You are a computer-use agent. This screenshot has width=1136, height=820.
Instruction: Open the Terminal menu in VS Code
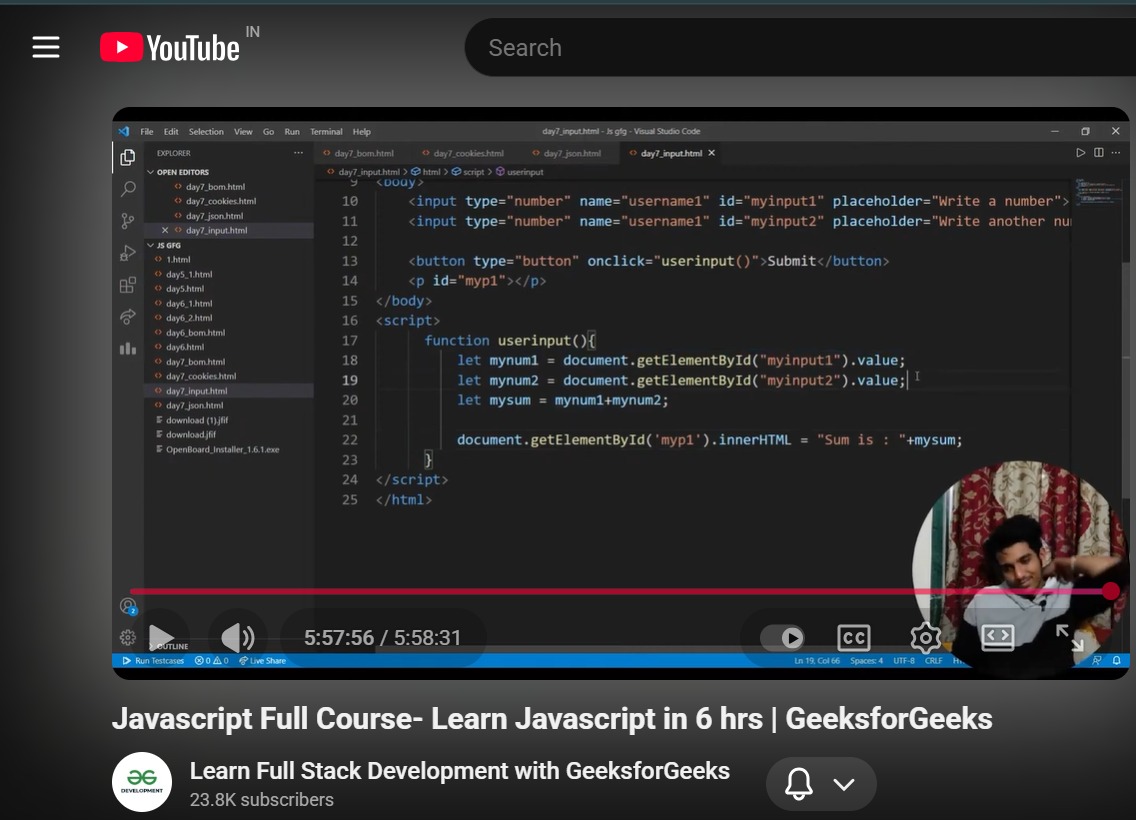pyautogui.click(x=326, y=132)
